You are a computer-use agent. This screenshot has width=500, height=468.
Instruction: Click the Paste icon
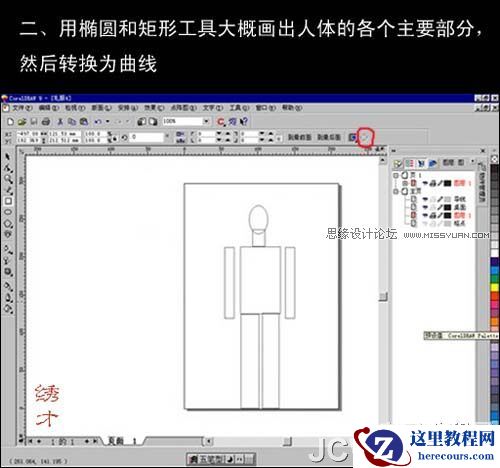[x=83, y=122]
